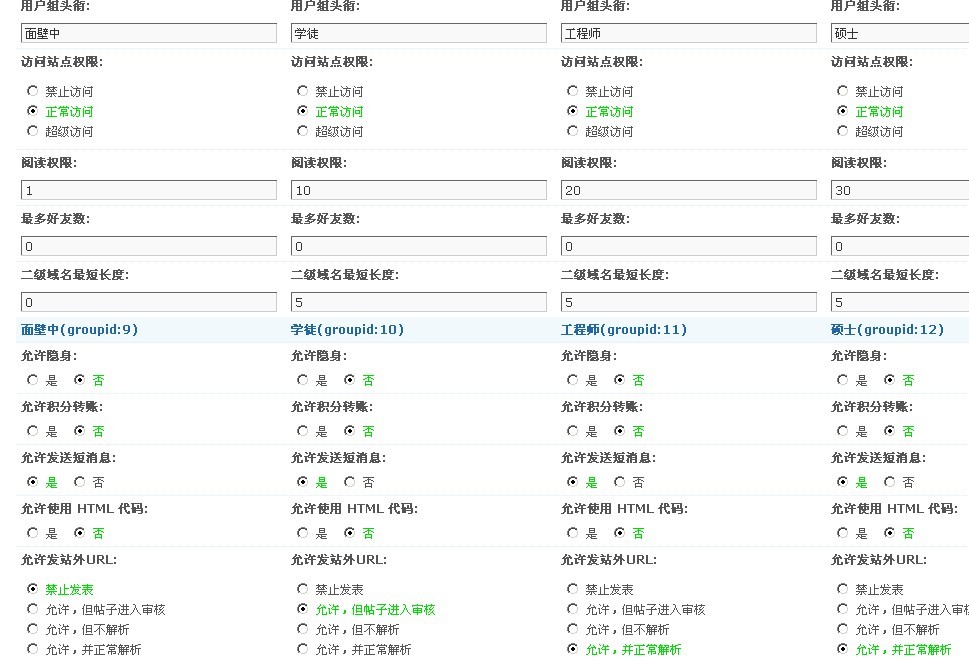The image size is (969, 662).
Task: Click the 工程师(groupid:11) heading
Action: pyautogui.click(x=624, y=329)
